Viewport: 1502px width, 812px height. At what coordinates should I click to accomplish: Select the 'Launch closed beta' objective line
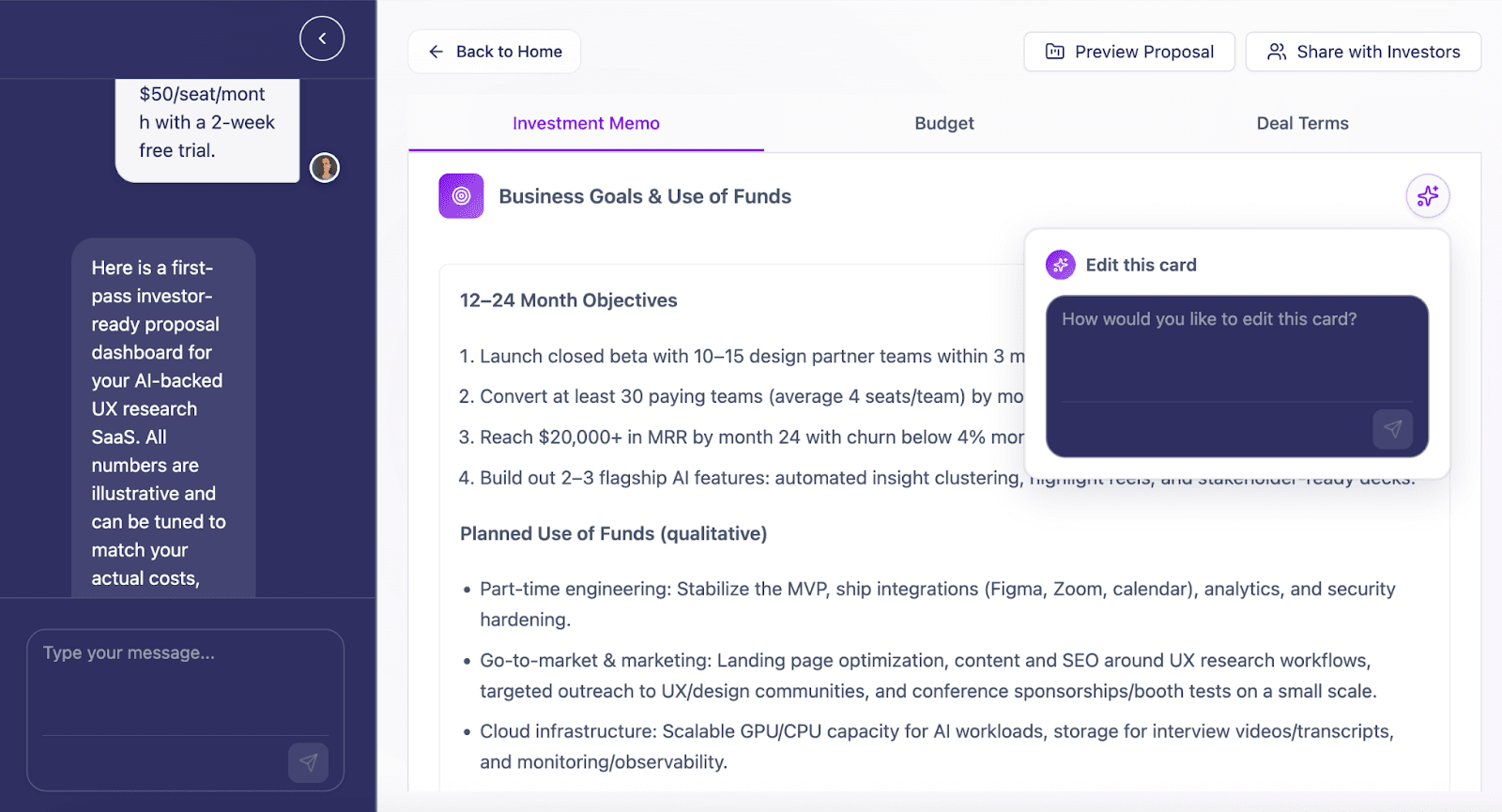tap(742, 357)
